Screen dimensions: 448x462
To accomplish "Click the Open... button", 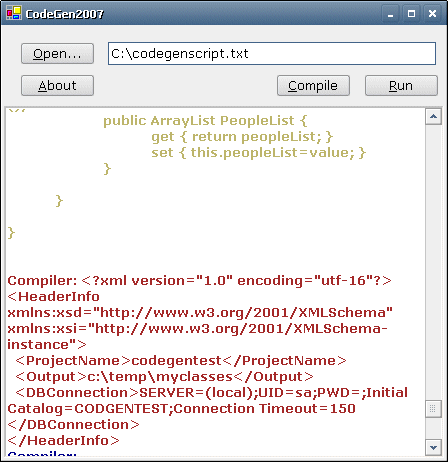I will pyautogui.click(x=57, y=53).
